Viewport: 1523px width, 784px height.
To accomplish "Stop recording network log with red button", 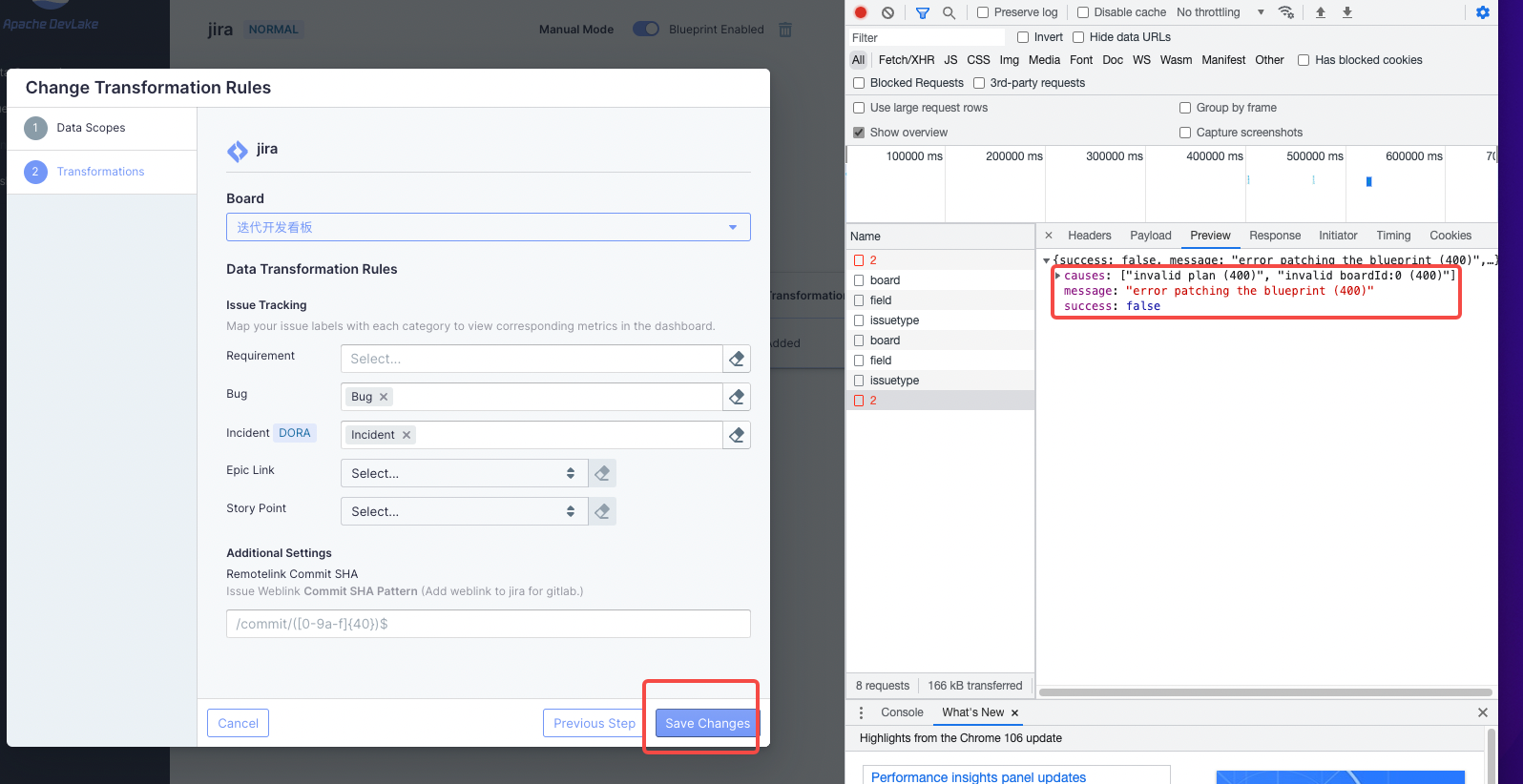I will [861, 12].
